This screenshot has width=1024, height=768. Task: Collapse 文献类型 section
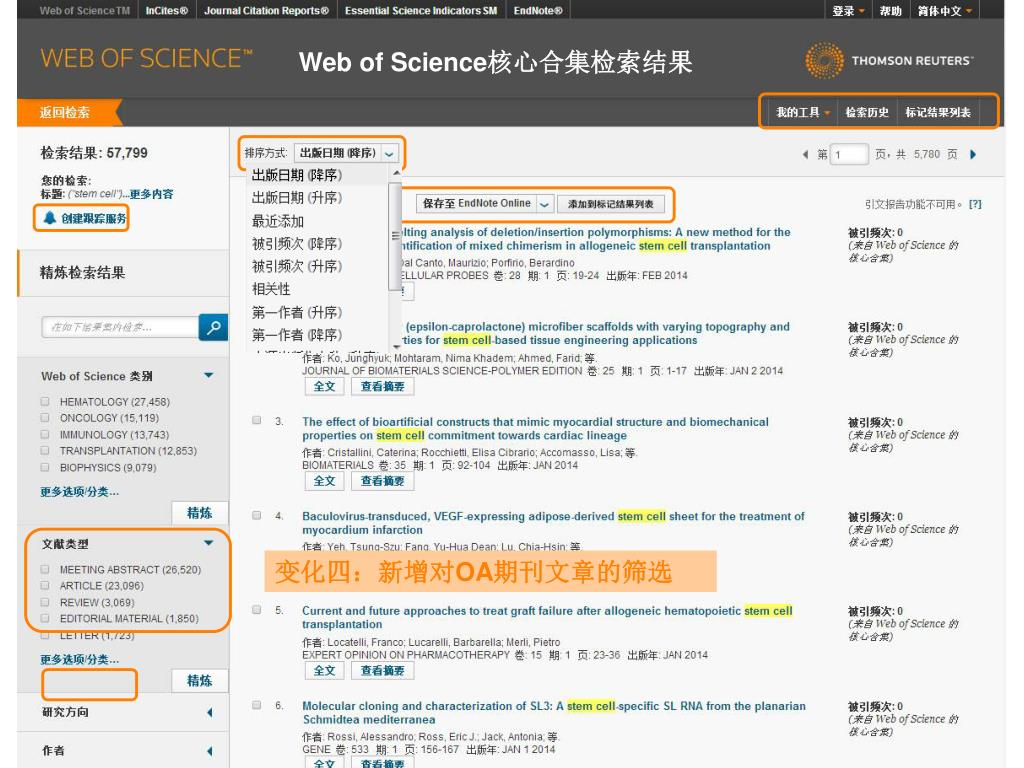coord(209,543)
